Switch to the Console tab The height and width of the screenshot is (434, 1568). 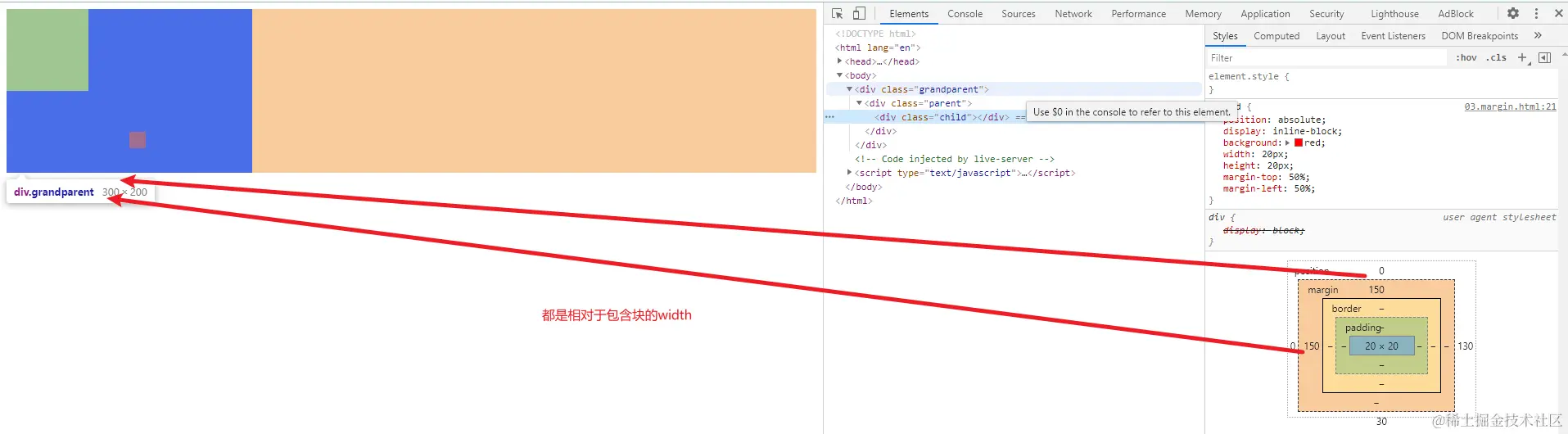[x=965, y=14]
